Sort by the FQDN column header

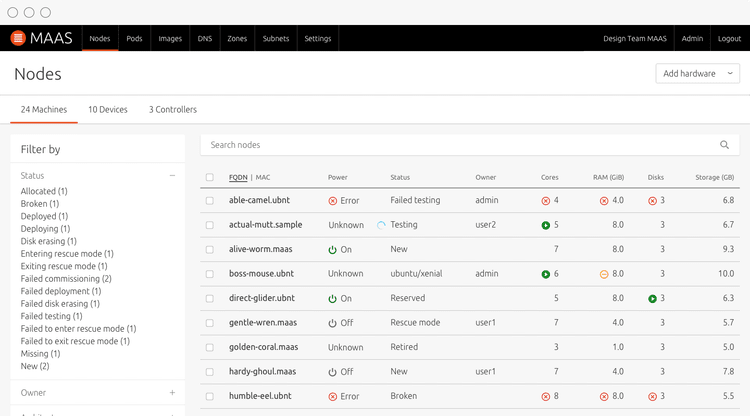[x=238, y=177]
